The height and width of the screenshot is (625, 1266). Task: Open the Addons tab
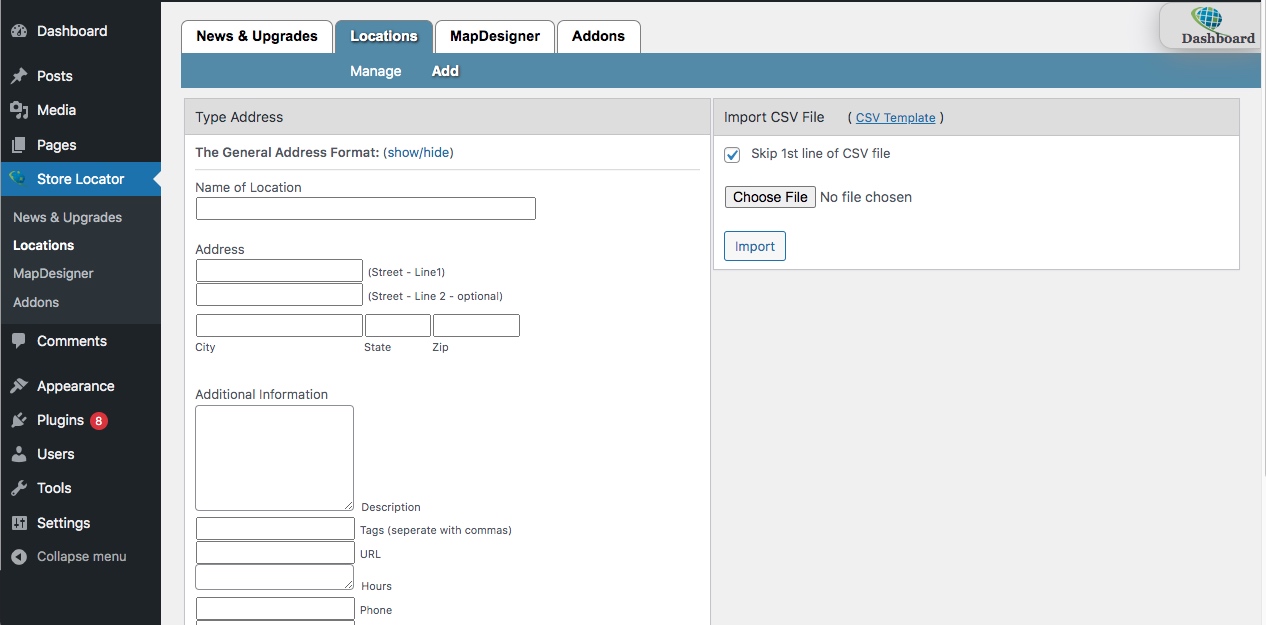(x=599, y=36)
